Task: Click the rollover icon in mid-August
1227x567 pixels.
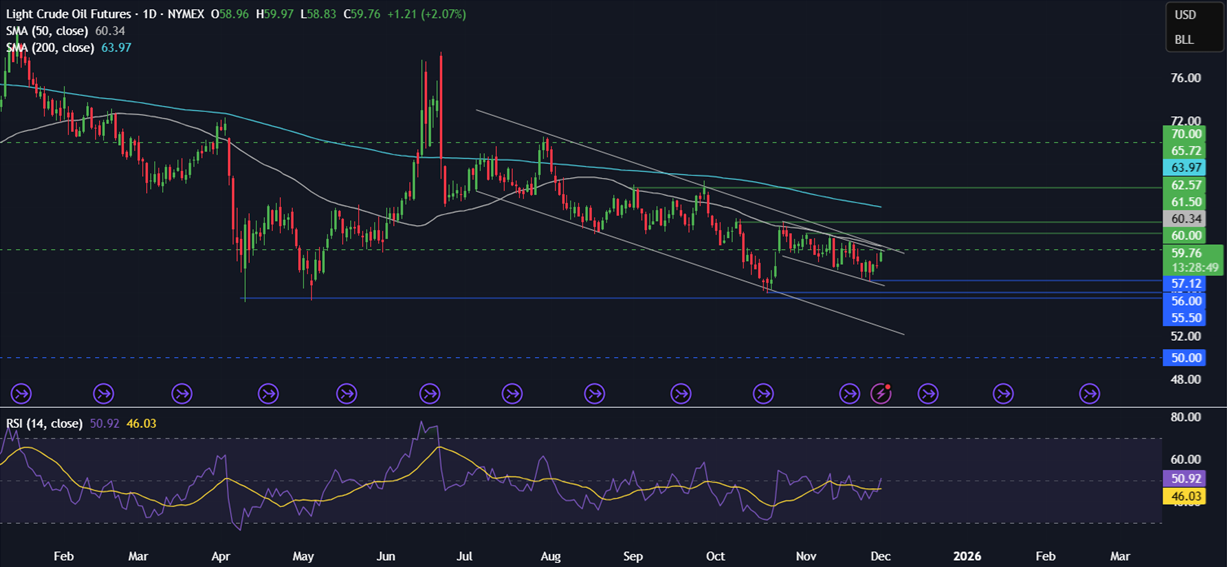Action: pos(594,394)
